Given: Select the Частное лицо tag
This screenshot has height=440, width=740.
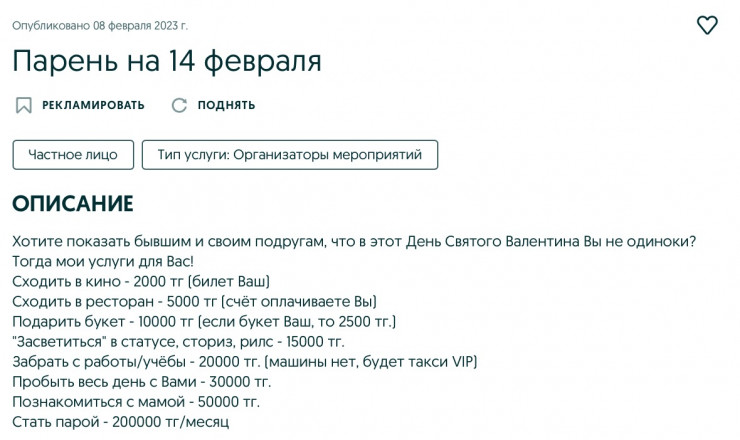Looking at the screenshot, I should 73,155.
